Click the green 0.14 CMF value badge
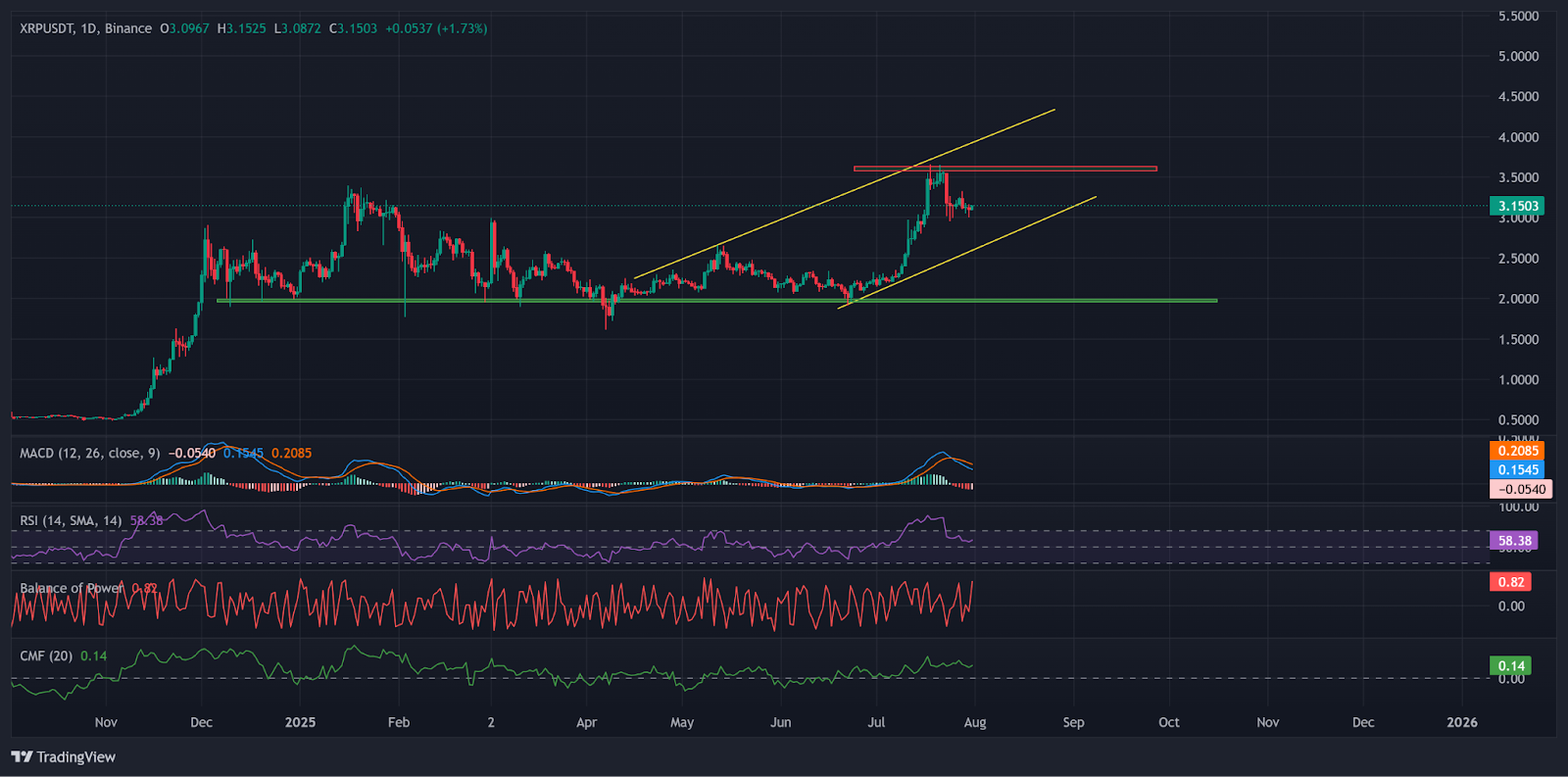 (x=1510, y=665)
